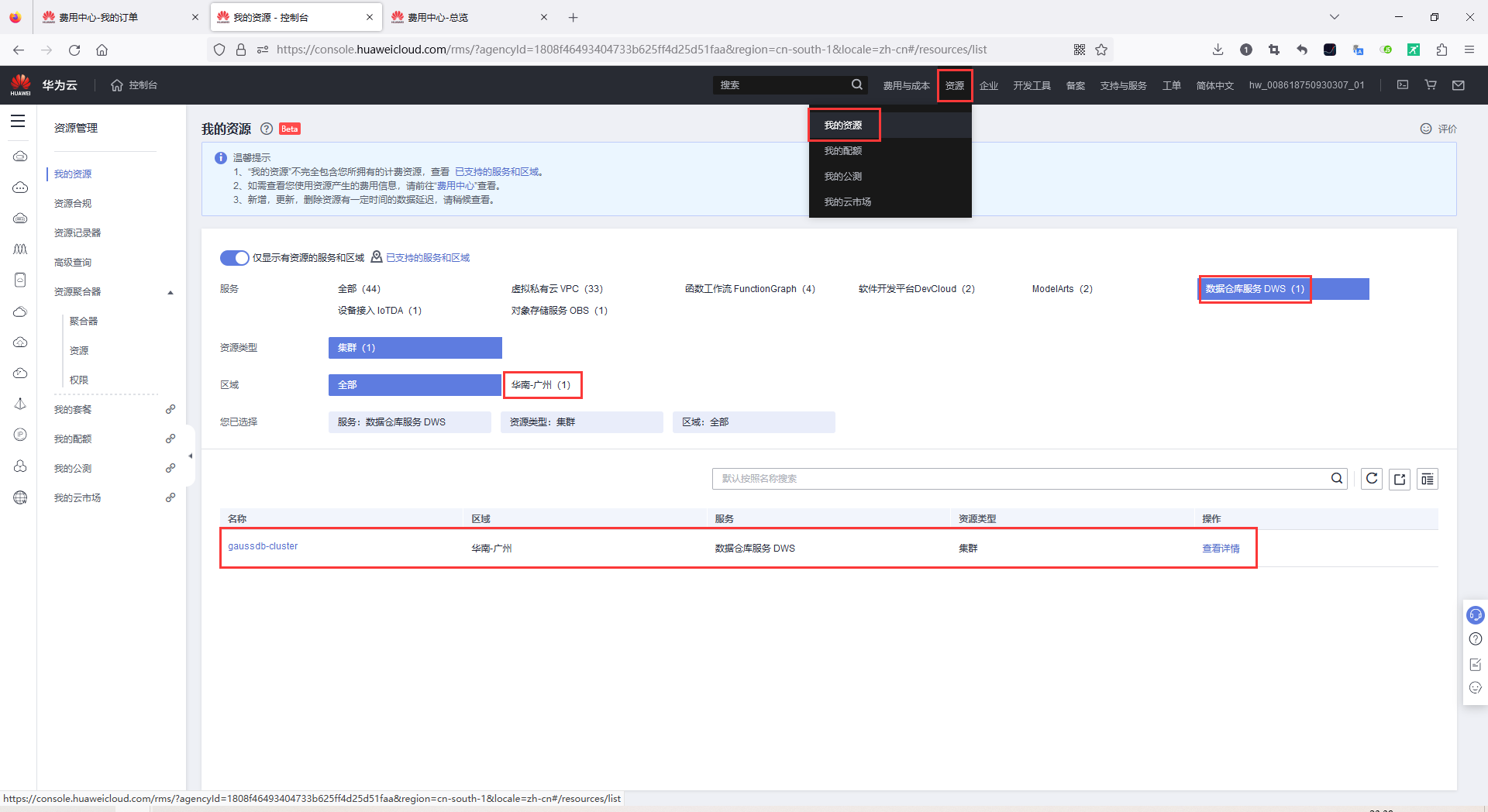
Task: Open the 企业 header menu
Action: click(989, 85)
